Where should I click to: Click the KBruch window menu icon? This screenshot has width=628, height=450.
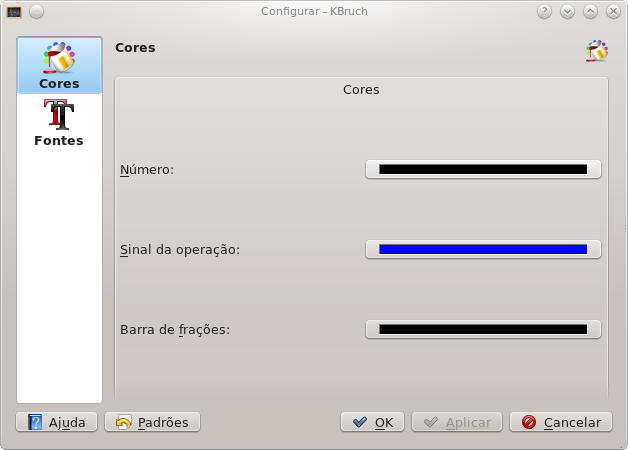click(14, 12)
